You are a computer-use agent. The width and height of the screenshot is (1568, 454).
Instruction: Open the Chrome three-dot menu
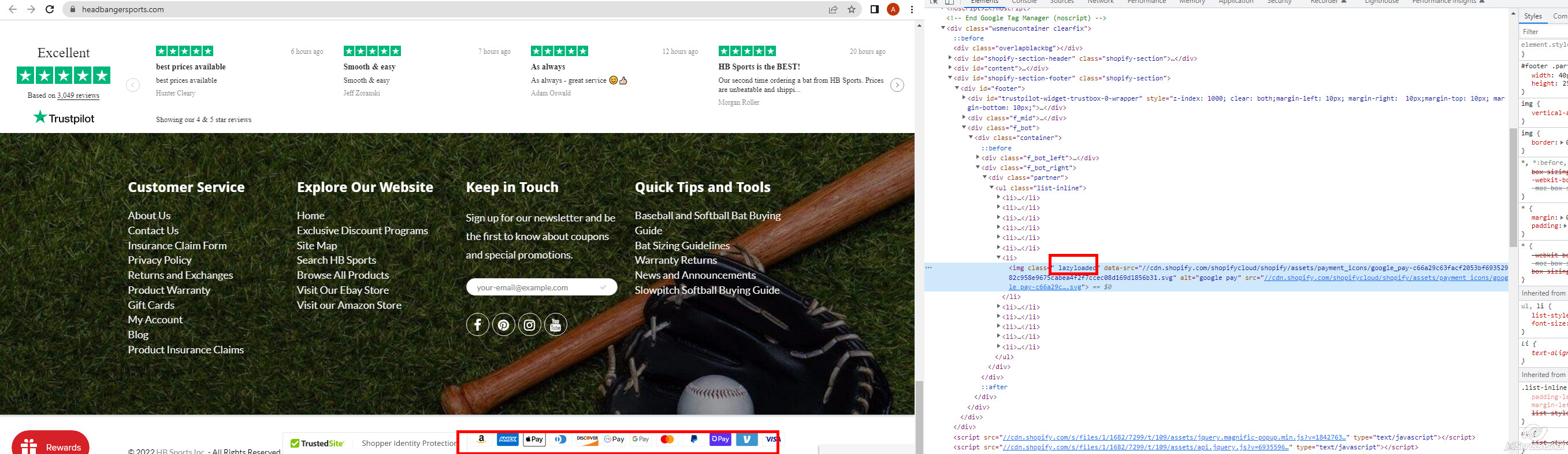(x=911, y=9)
